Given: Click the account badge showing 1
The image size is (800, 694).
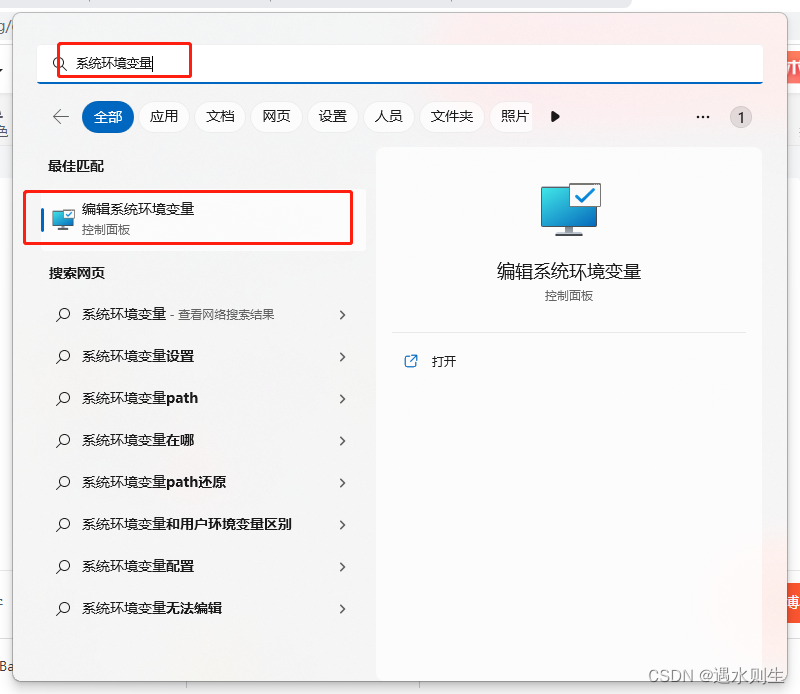Looking at the screenshot, I should point(741,117).
